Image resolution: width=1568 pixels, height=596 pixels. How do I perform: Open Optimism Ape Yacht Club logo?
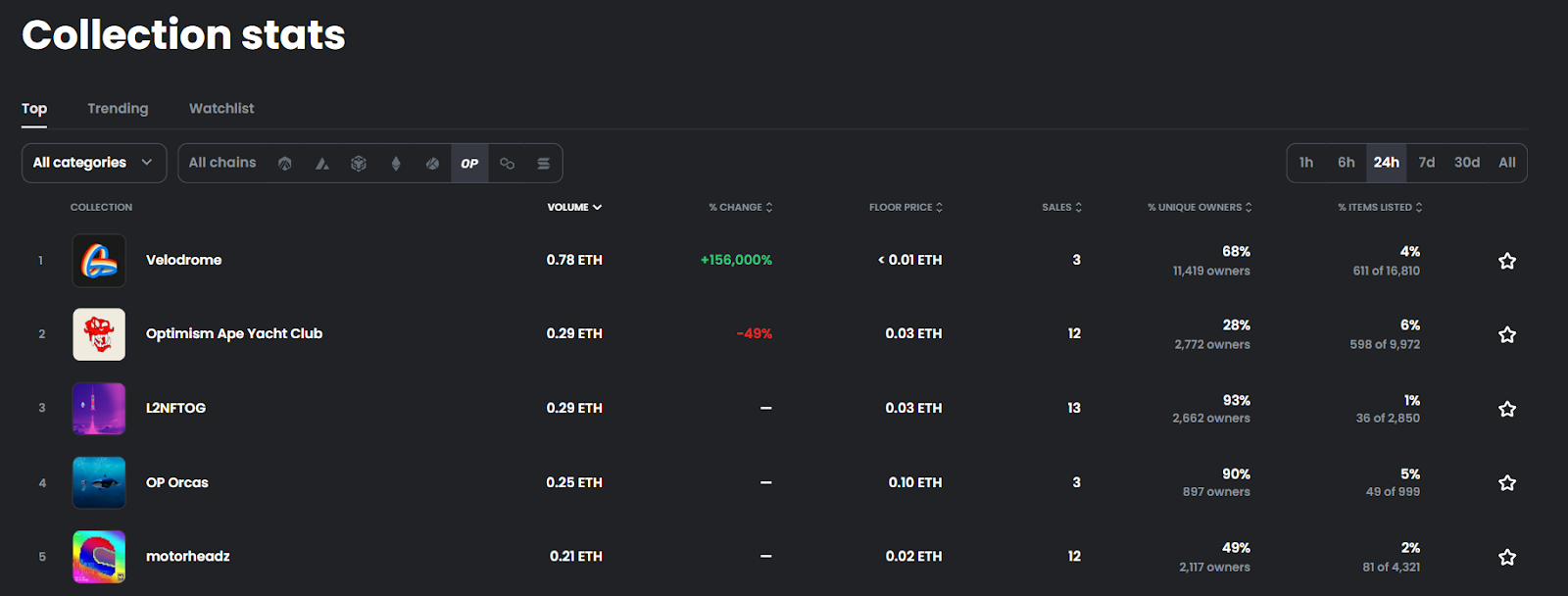99,334
